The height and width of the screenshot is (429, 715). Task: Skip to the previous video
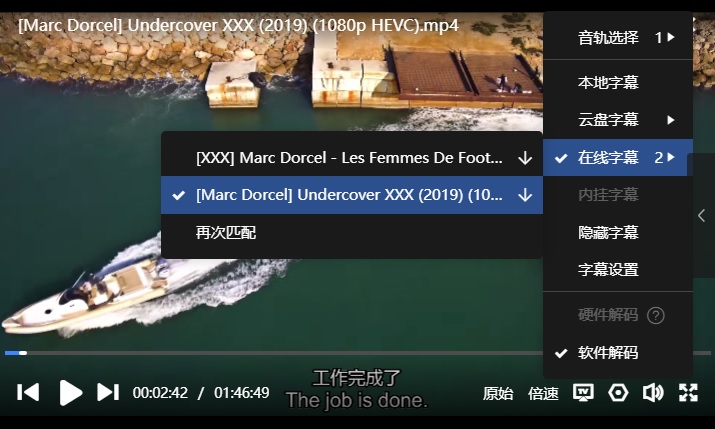click(x=28, y=393)
